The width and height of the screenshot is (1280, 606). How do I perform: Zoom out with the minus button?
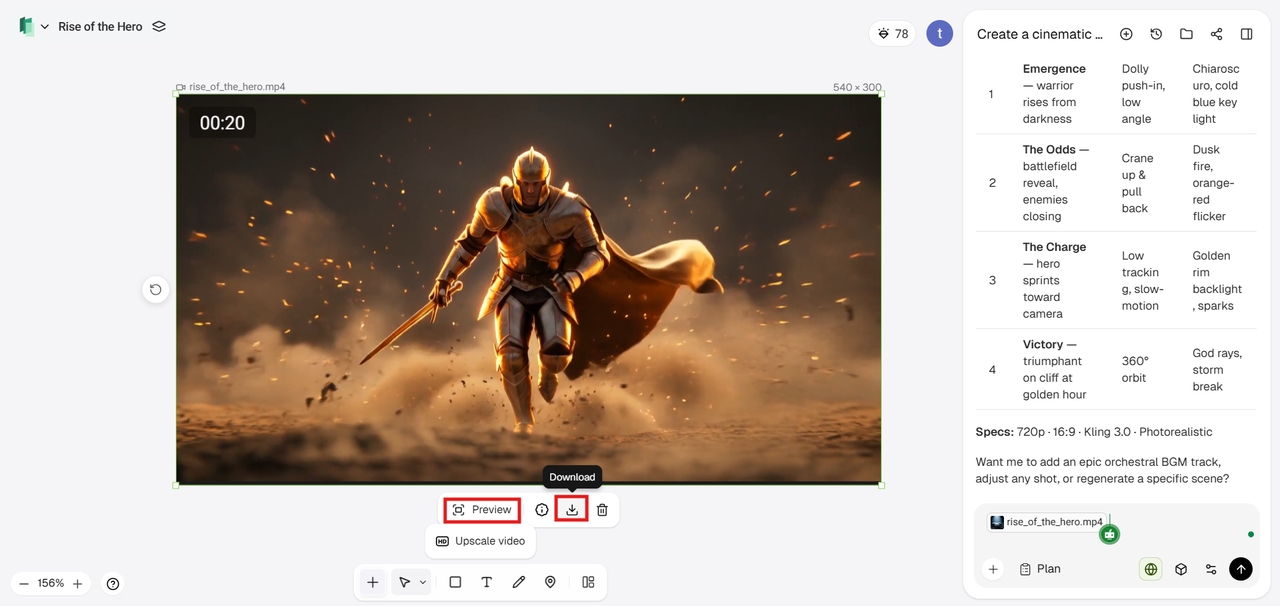coord(24,583)
